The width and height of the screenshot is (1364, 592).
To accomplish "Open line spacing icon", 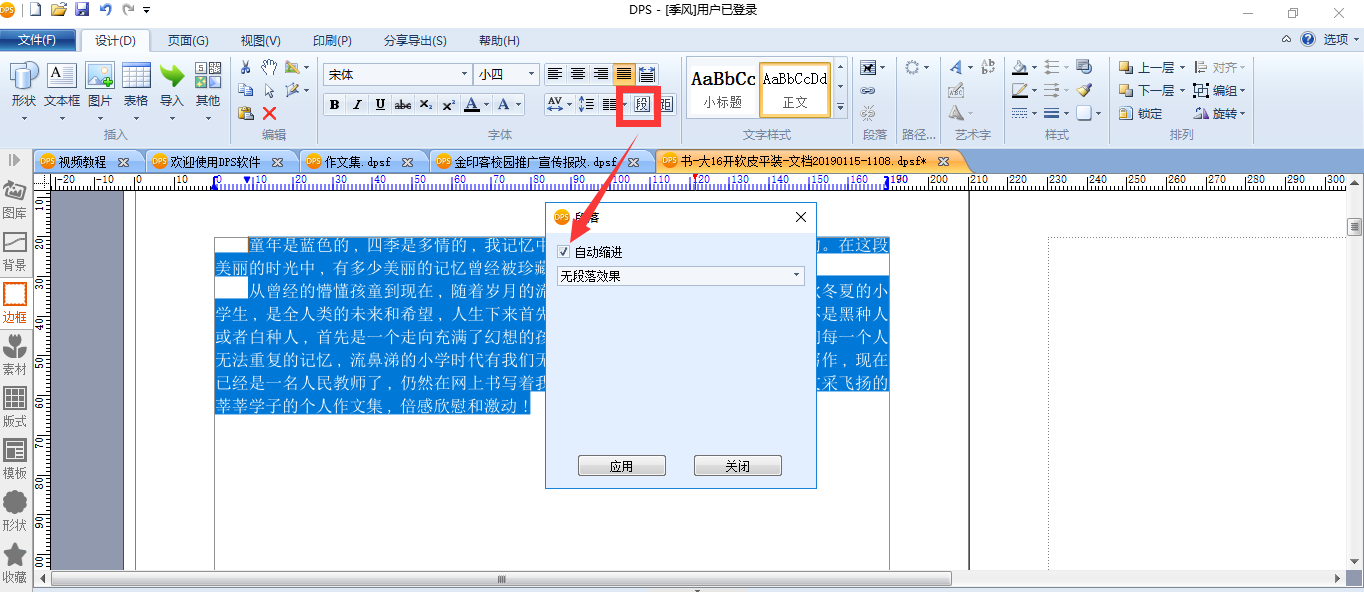I will coord(587,104).
